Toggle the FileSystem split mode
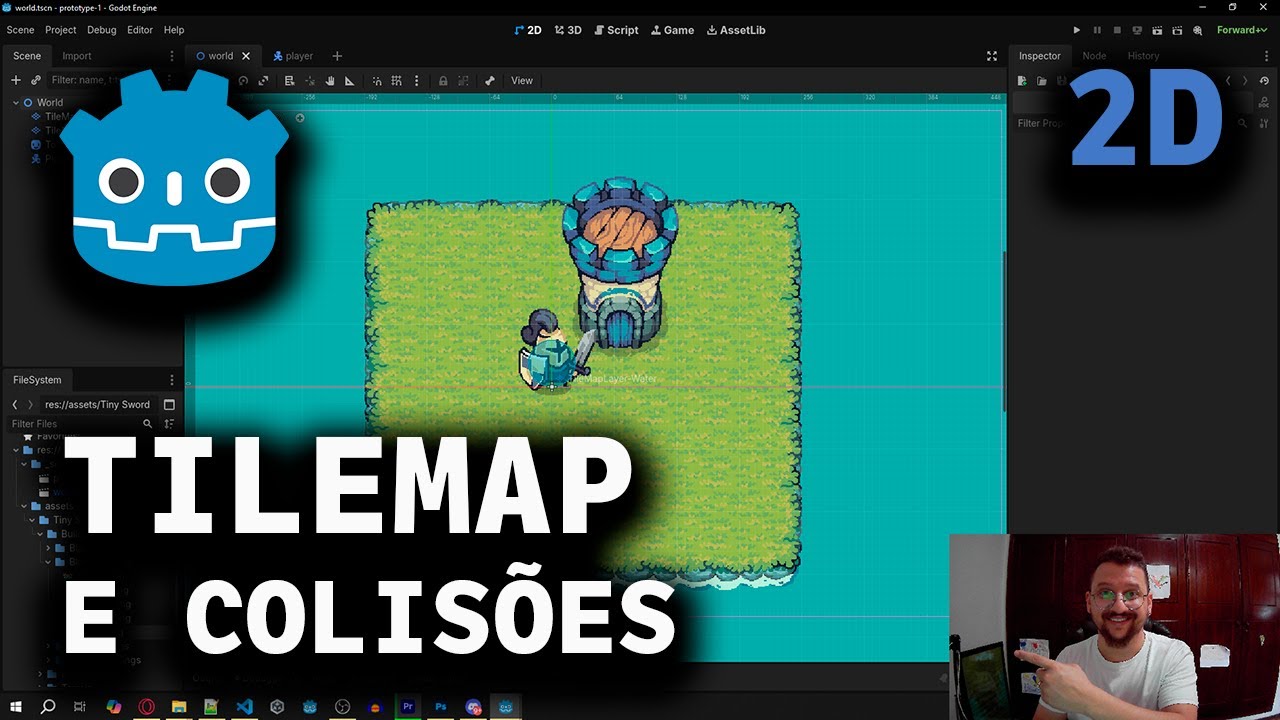This screenshot has height=720, width=1280. [x=169, y=405]
